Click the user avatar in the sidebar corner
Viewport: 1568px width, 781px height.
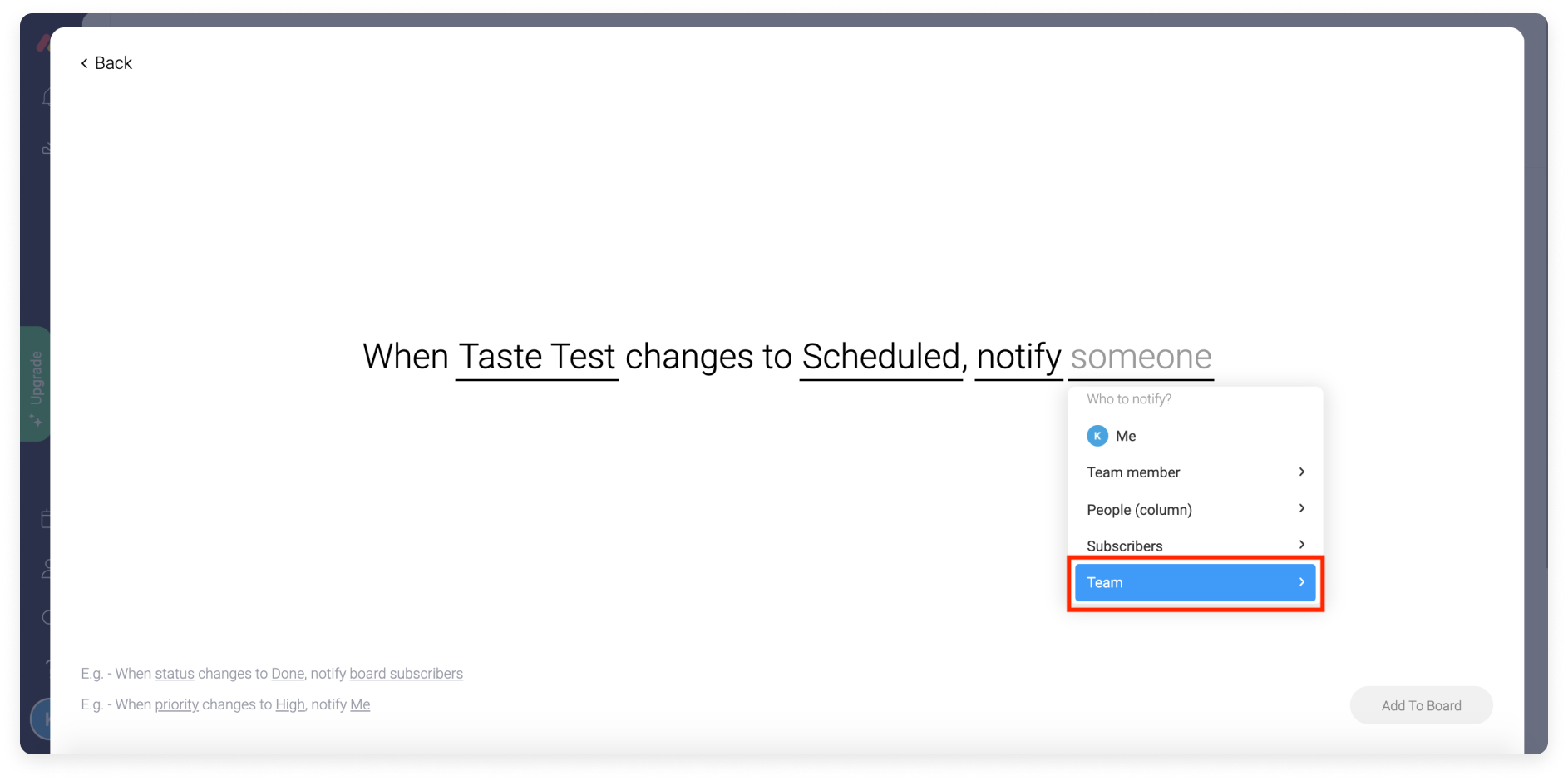tap(42, 719)
